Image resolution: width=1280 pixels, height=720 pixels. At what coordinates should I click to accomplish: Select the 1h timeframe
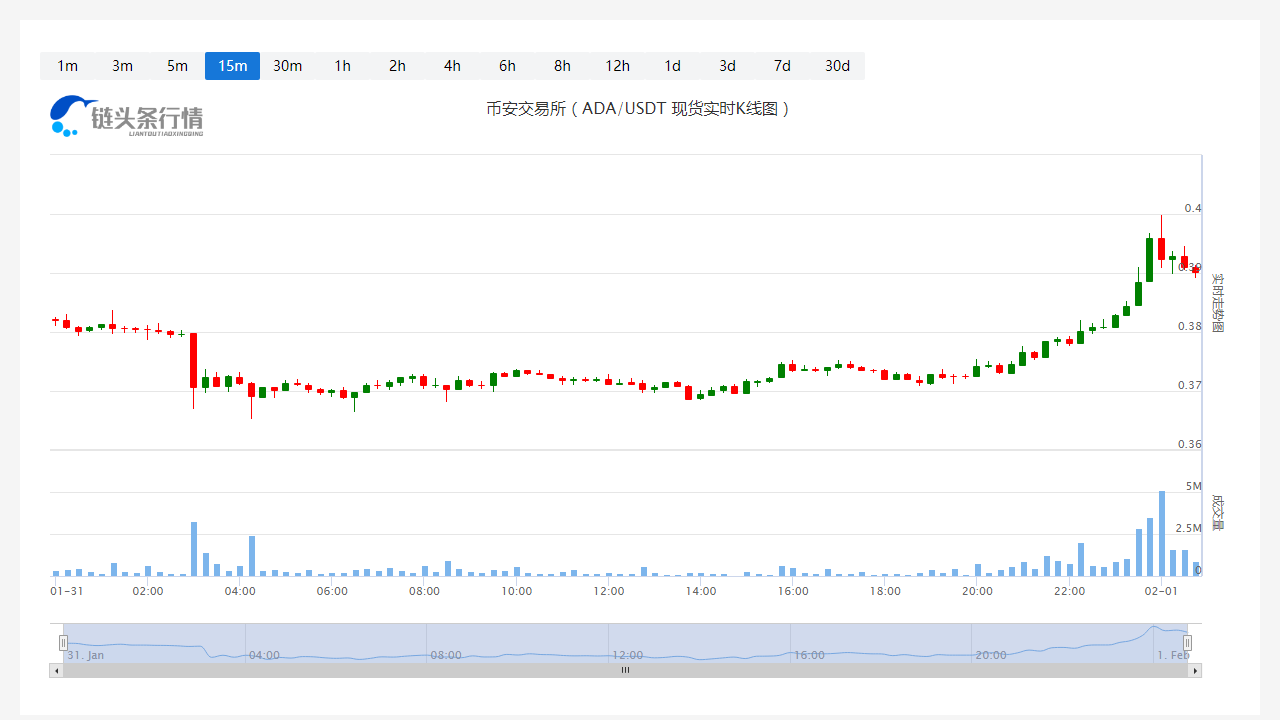click(342, 66)
